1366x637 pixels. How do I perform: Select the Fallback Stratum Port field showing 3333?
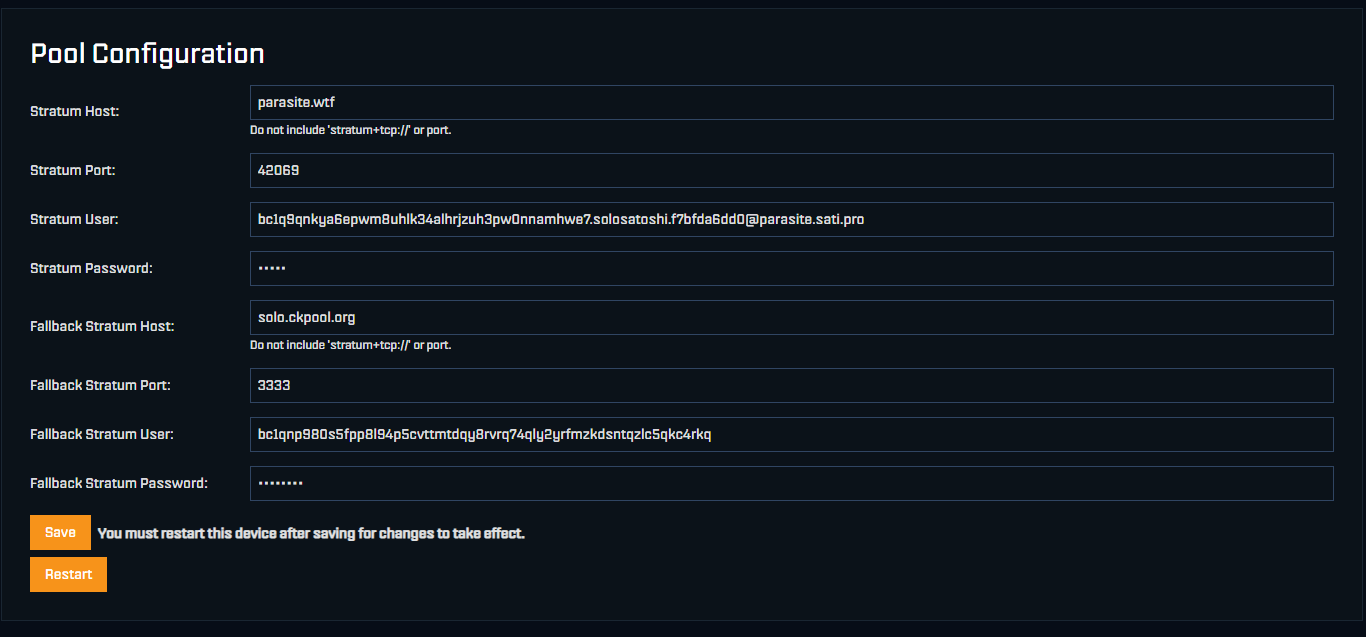coord(790,385)
